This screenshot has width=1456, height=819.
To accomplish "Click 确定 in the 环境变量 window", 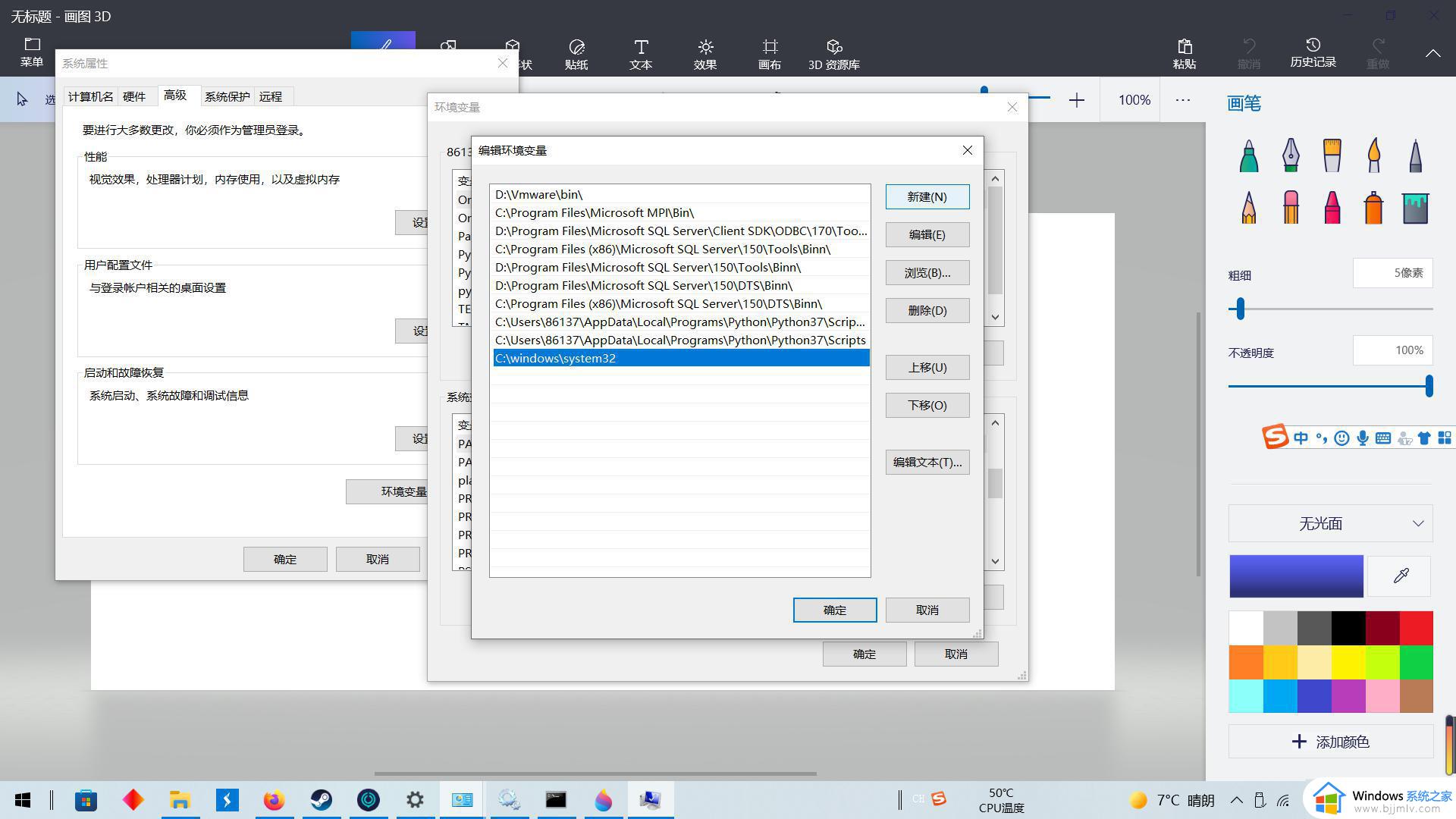I will (x=864, y=654).
